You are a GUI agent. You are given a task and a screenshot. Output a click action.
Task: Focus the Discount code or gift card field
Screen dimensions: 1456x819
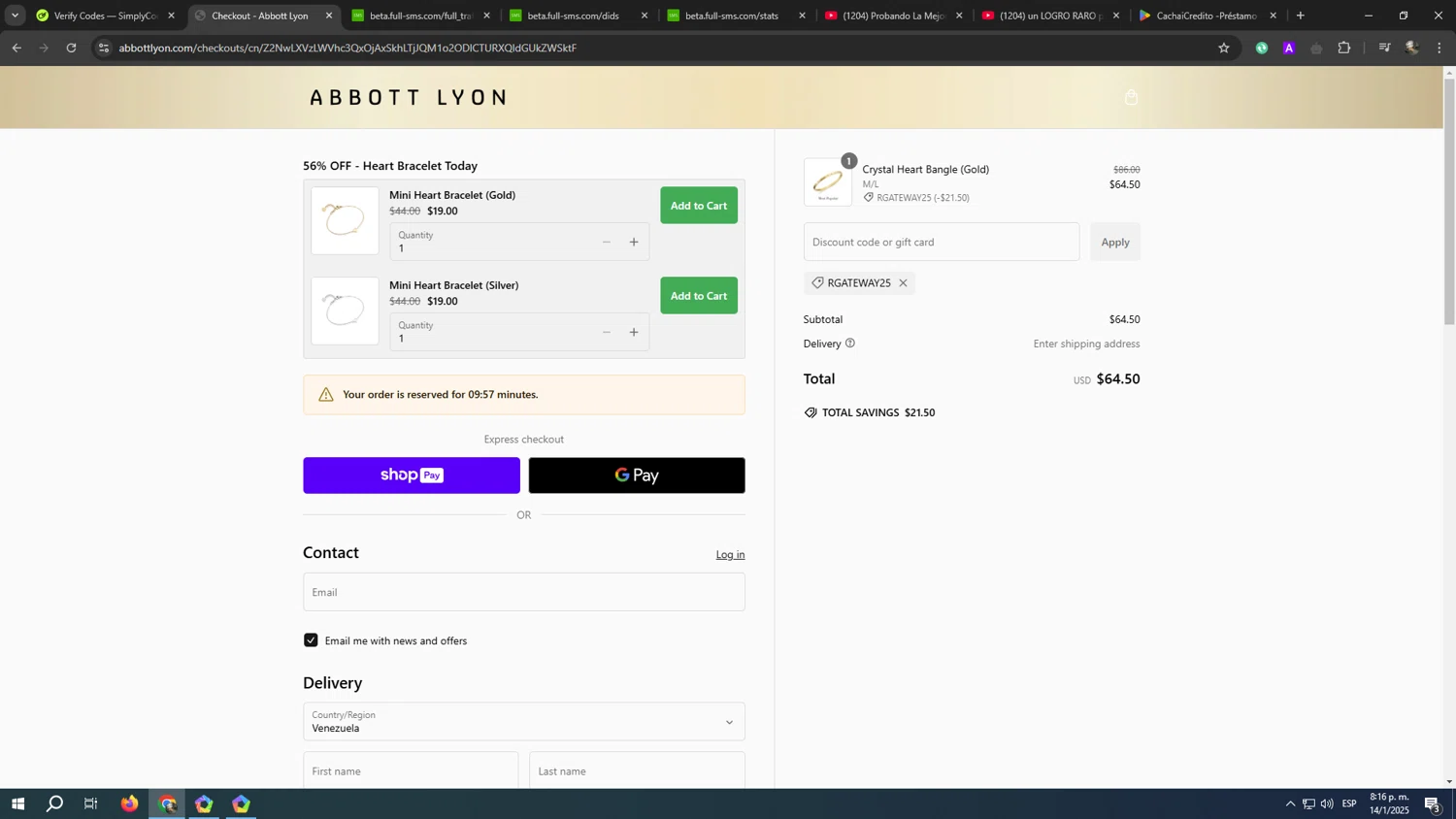coord(942,242)
